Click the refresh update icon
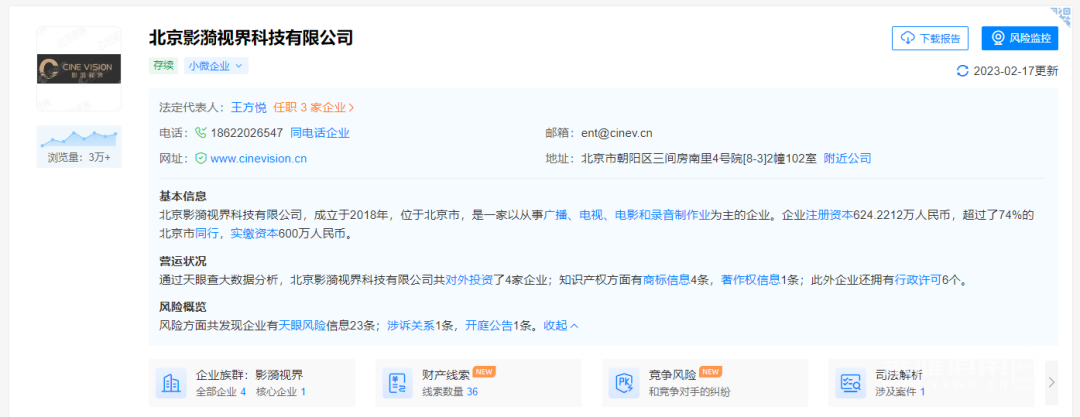 [962, 71]
